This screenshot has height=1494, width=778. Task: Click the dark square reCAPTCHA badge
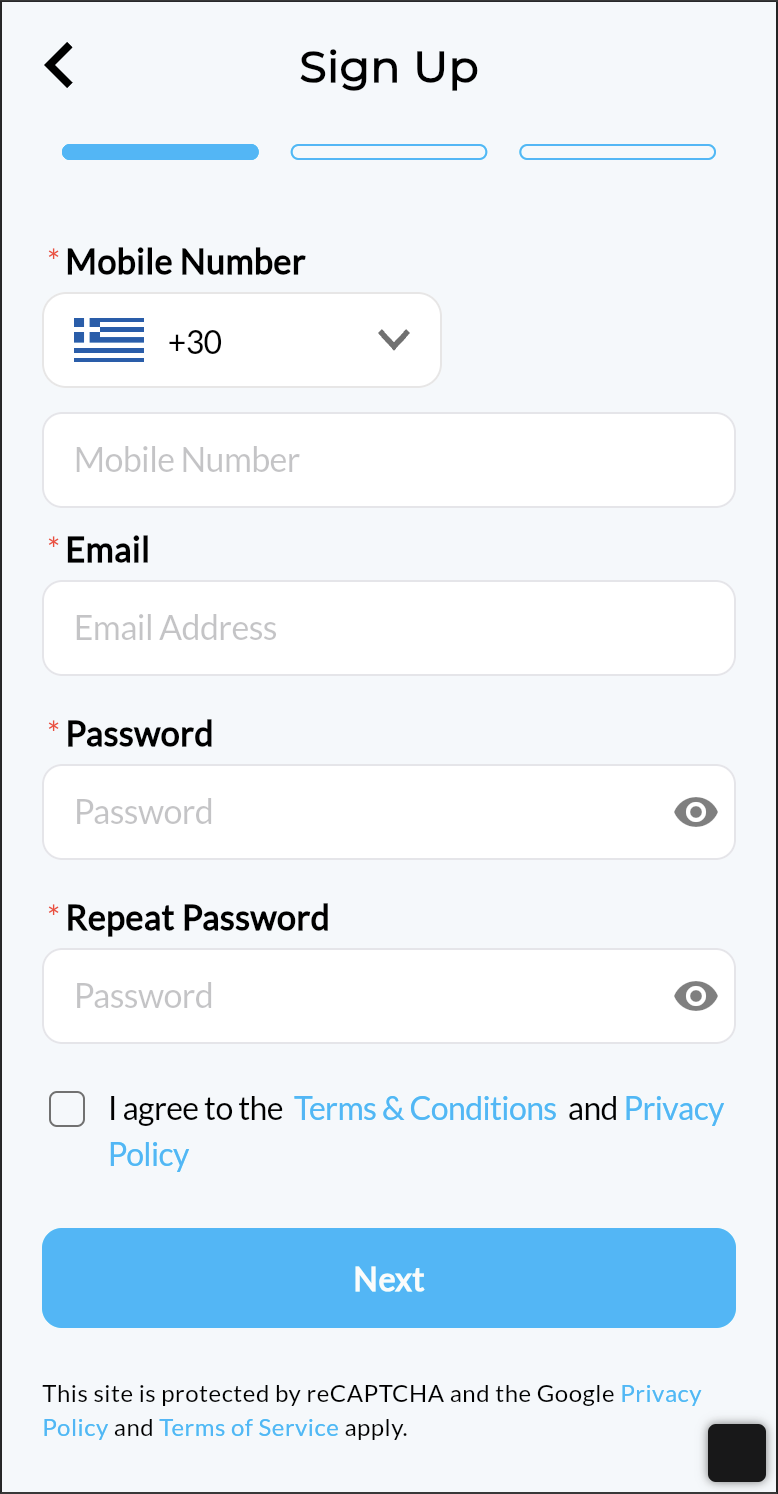(x=736, y=1452)
